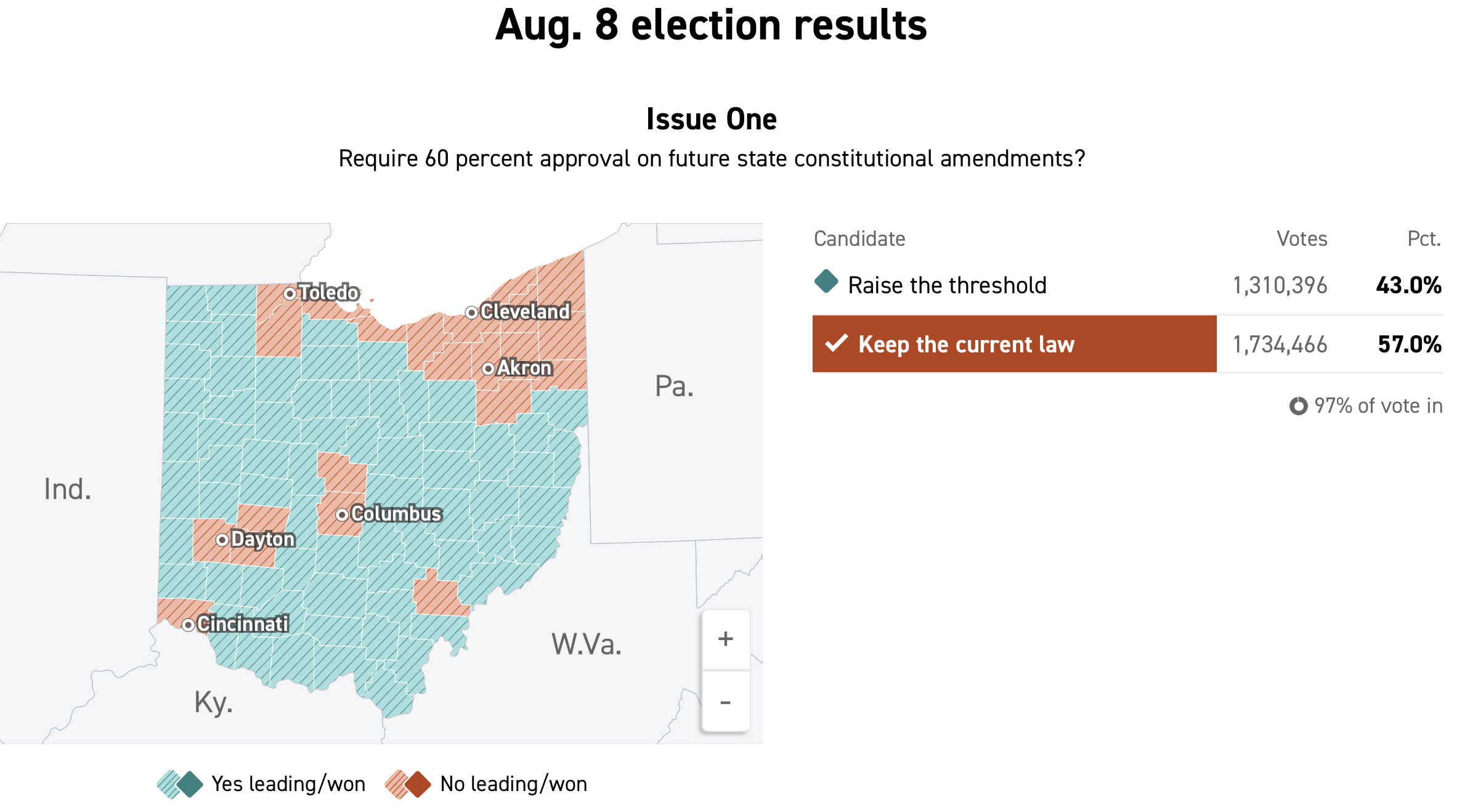Click the Ind. state label on map
1470x812 pixels.
(x=68, y=489)
